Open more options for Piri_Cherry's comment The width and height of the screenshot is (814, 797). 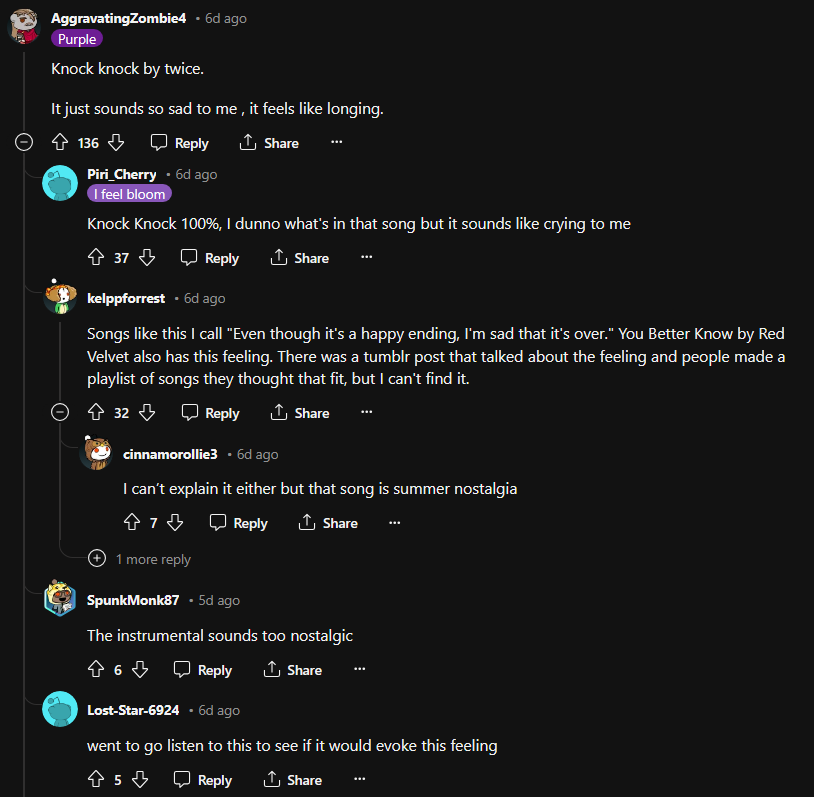pyautogui.click(x=366, y=257)
